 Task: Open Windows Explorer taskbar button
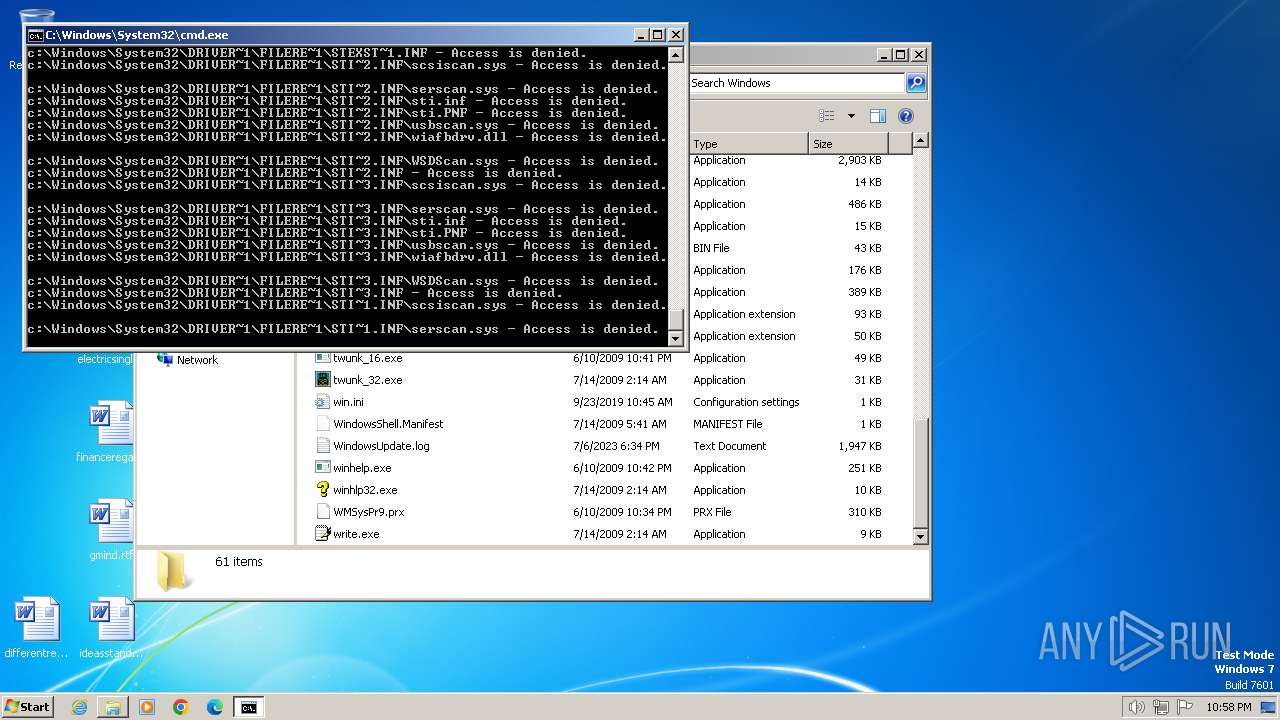113,707
